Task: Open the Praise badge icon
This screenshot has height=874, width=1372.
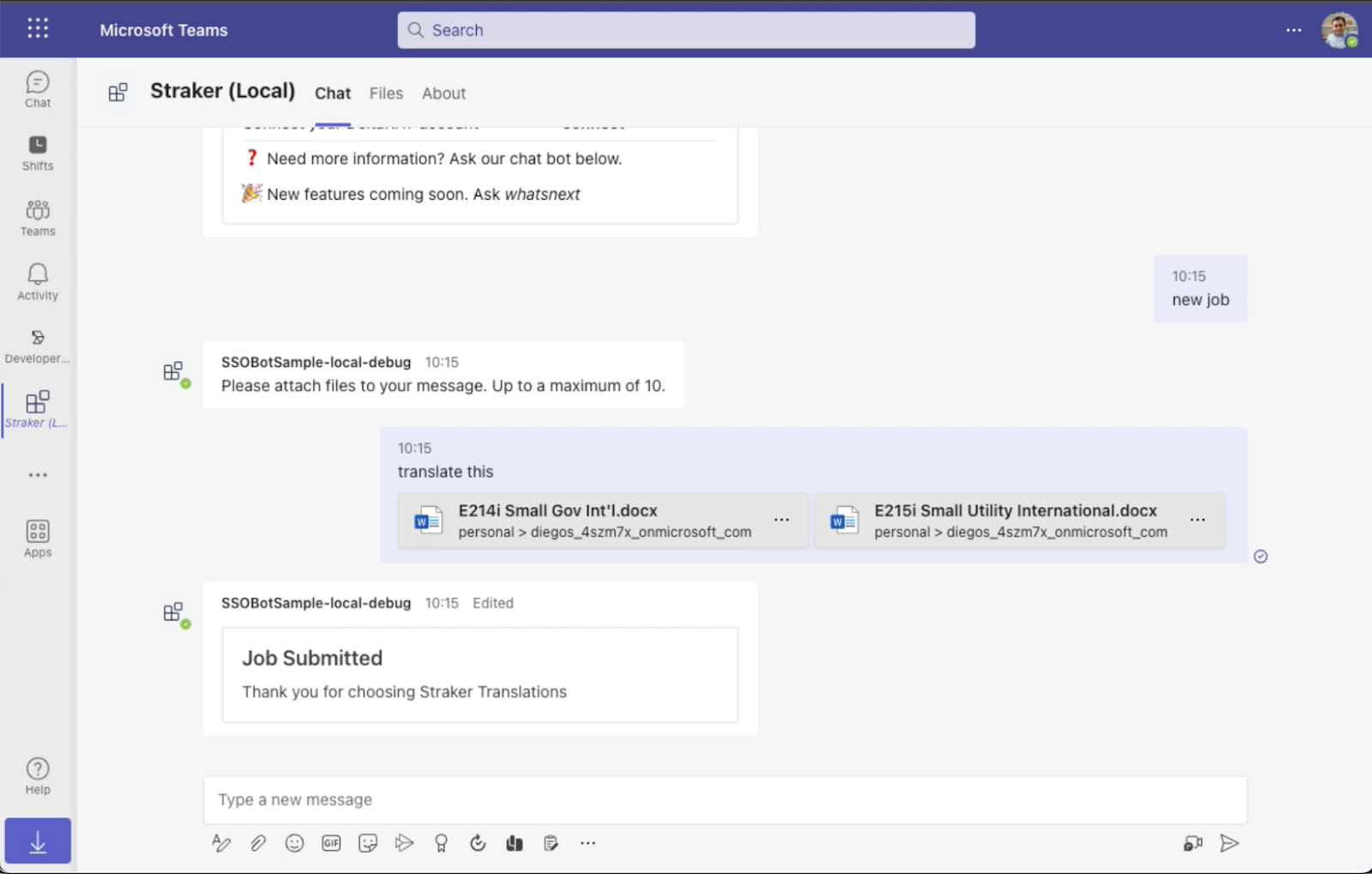Action: pyautogui.click(x=441, y=843)
